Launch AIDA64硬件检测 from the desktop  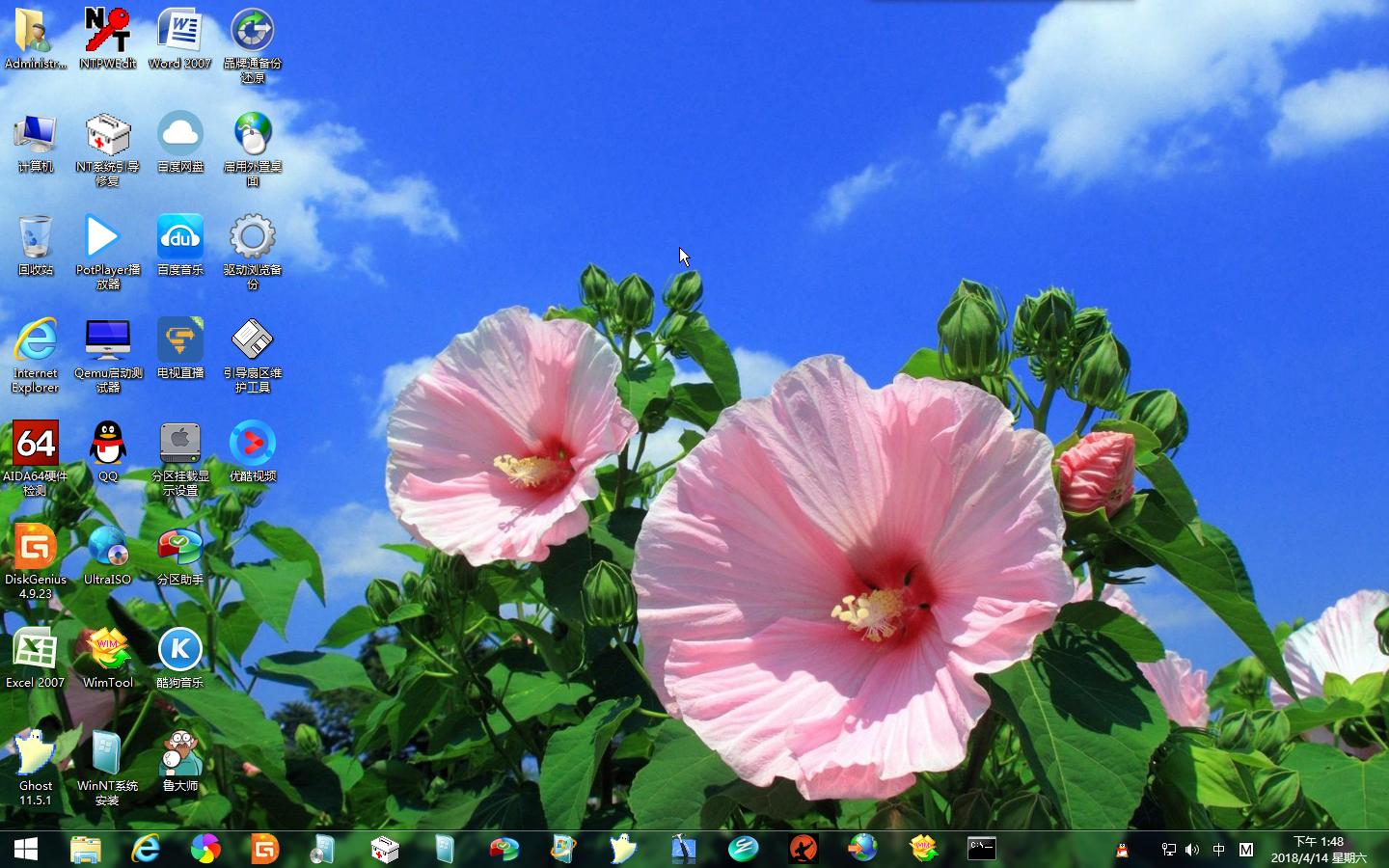[x=36, y=458]
